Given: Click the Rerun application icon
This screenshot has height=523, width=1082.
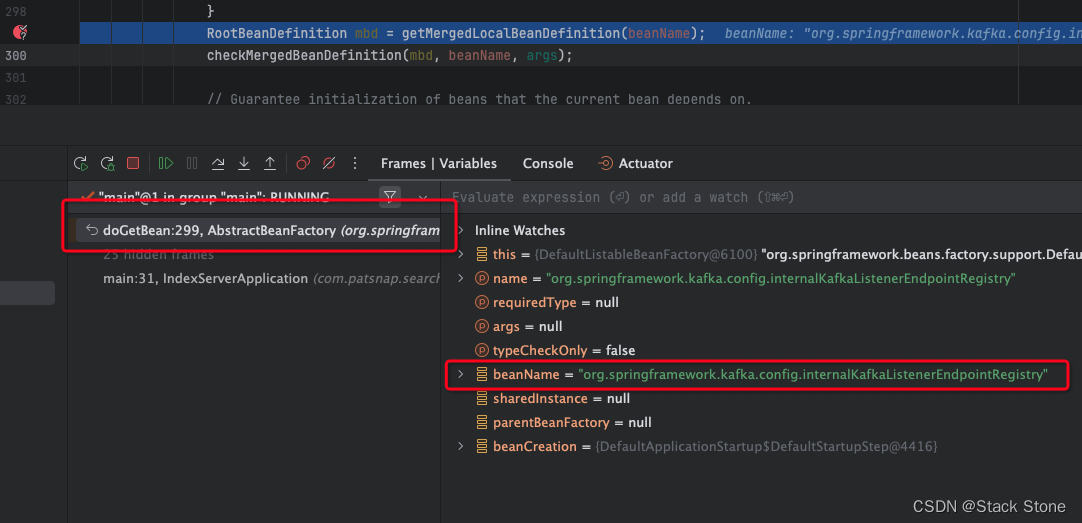Looking at the screenshot, I should (x=81, y=164).
